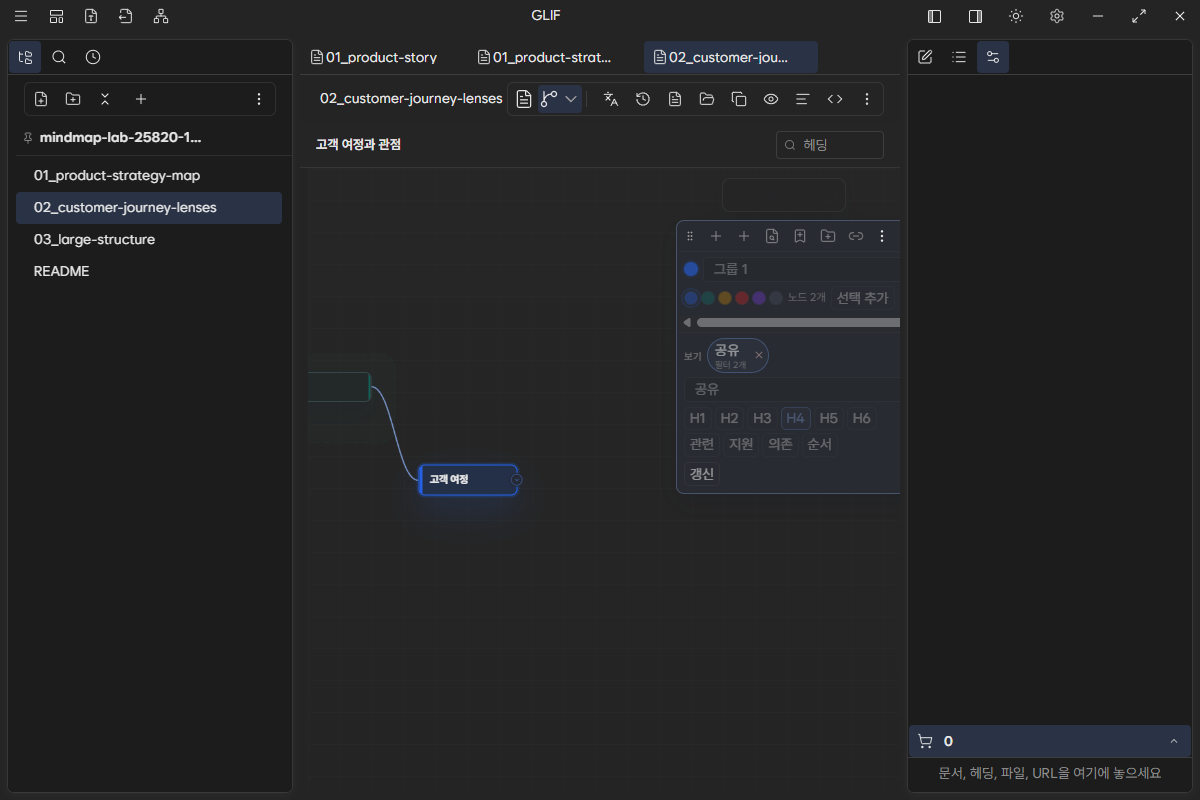The width and height of the screenshot is (1200, 800).
Task: Click the horizontal scrollbar left arrow
Action: [x=687, y=323]
